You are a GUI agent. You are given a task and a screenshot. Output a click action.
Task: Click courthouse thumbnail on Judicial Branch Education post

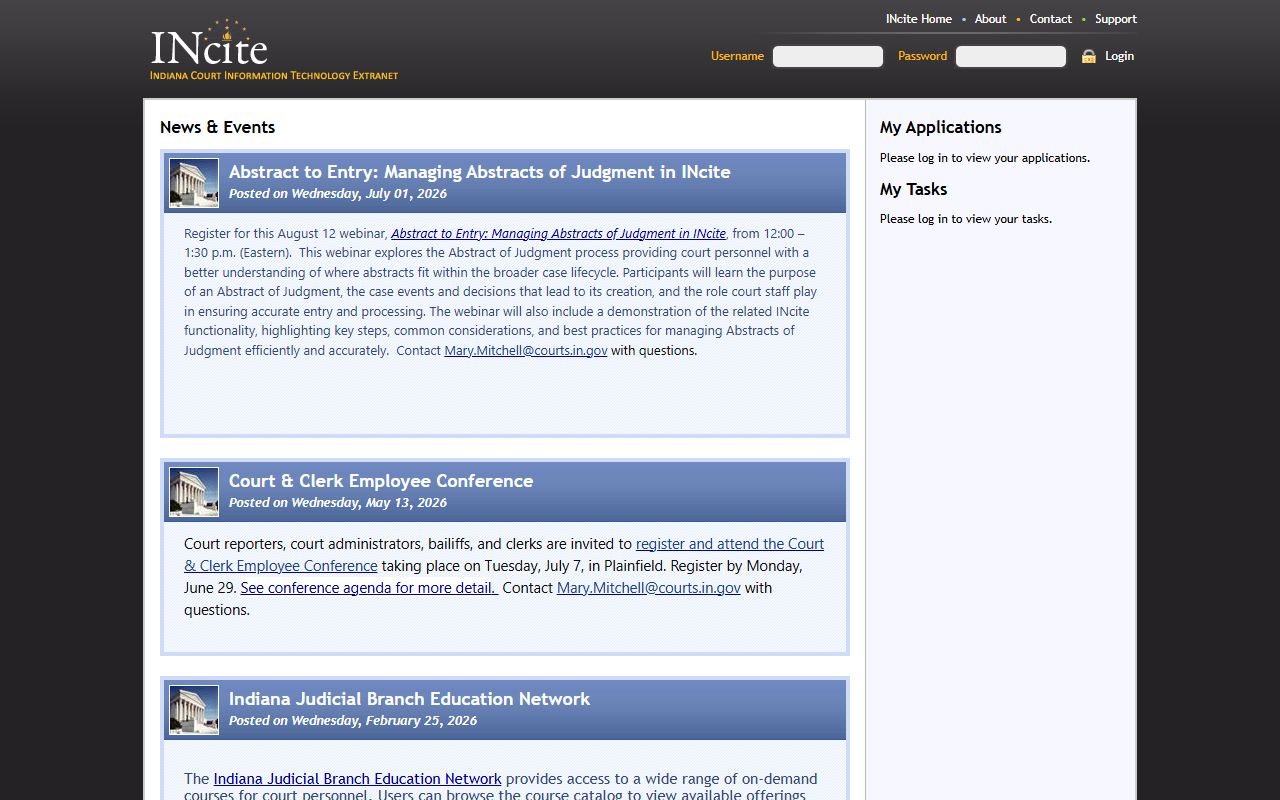[x=194, y=710]
